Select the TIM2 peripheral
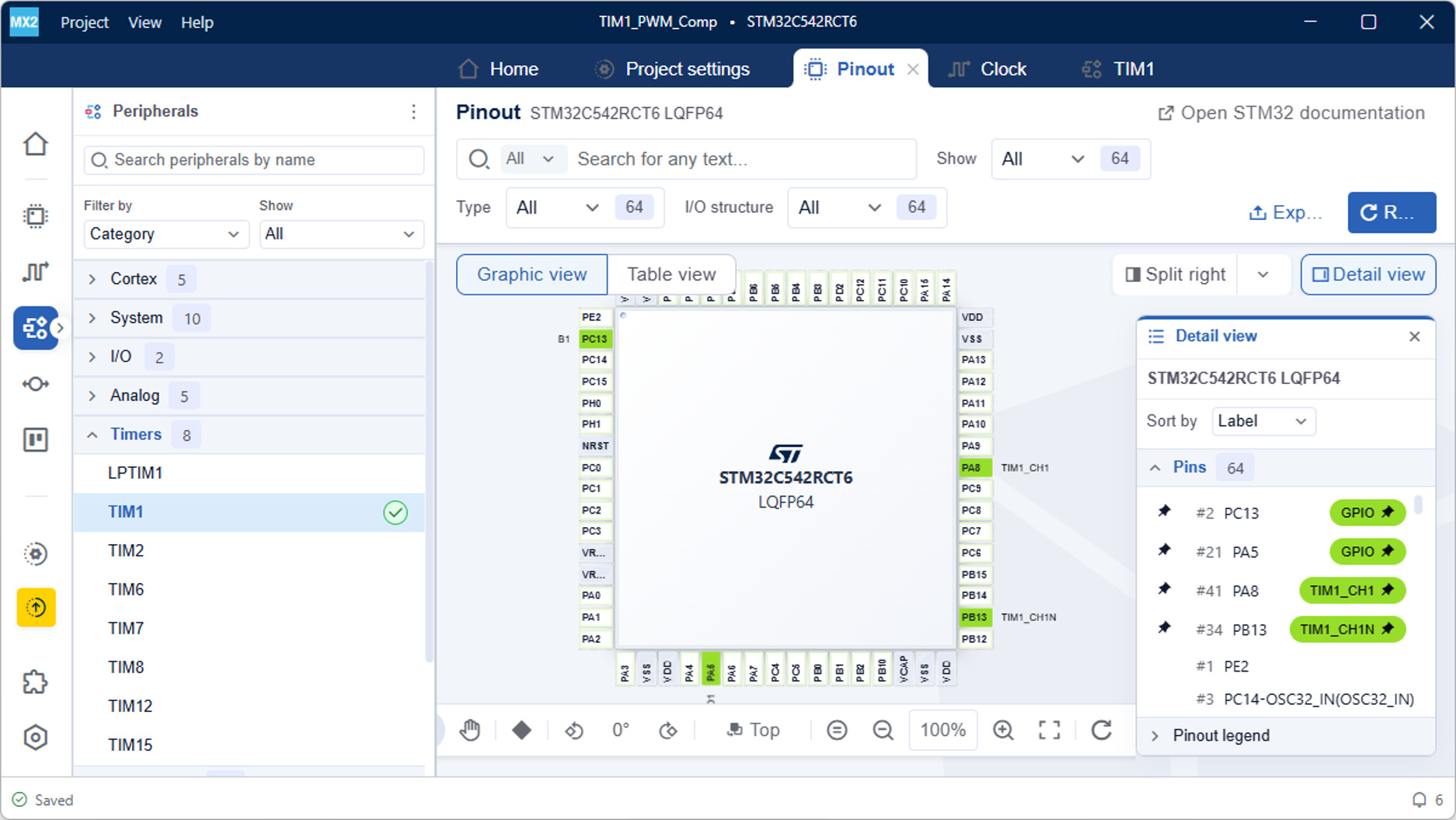This screenshot has width=1456, height=820. click(x=249, y=550)
